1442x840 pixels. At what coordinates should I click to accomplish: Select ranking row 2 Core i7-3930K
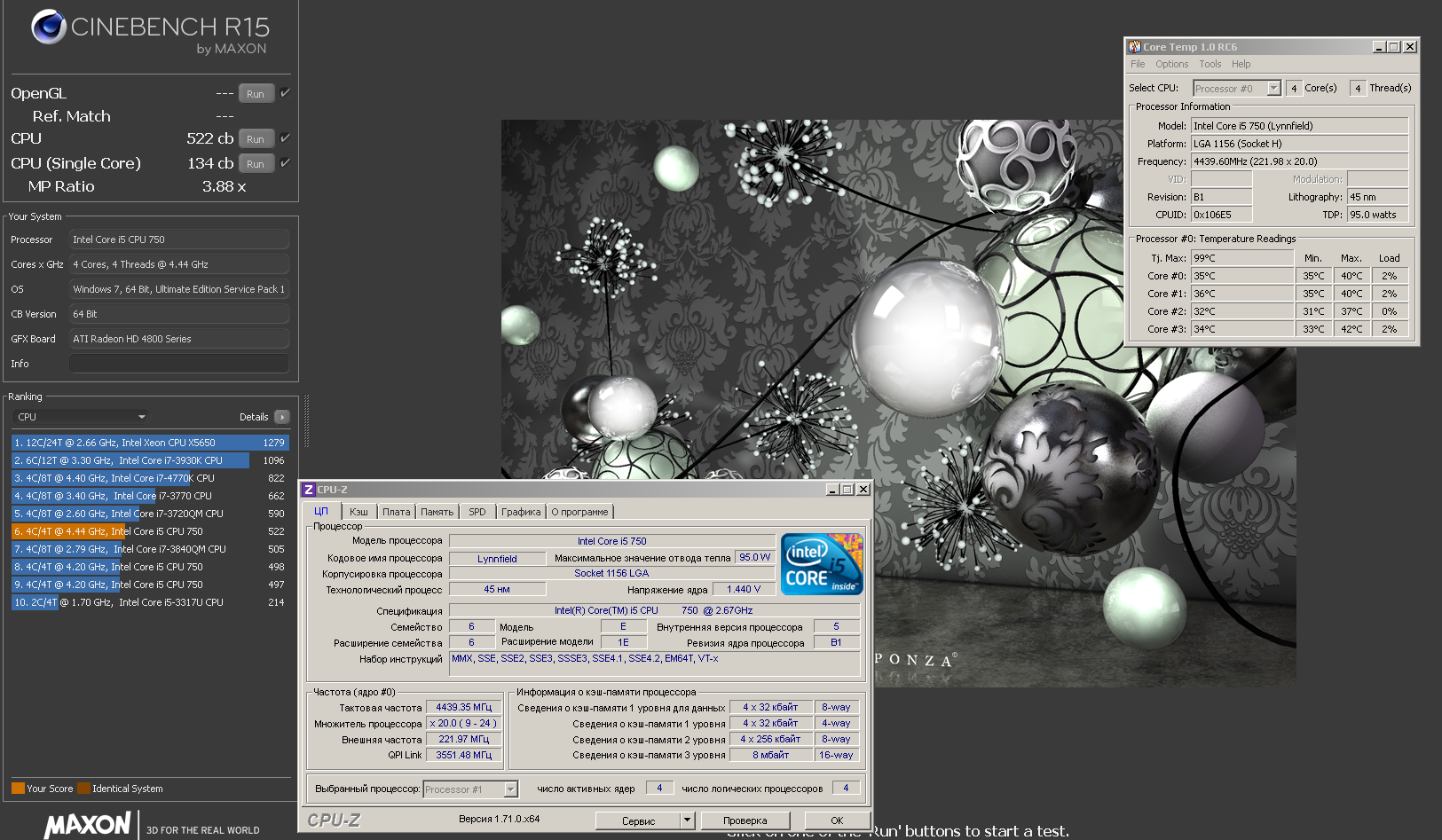coord(149,460)
